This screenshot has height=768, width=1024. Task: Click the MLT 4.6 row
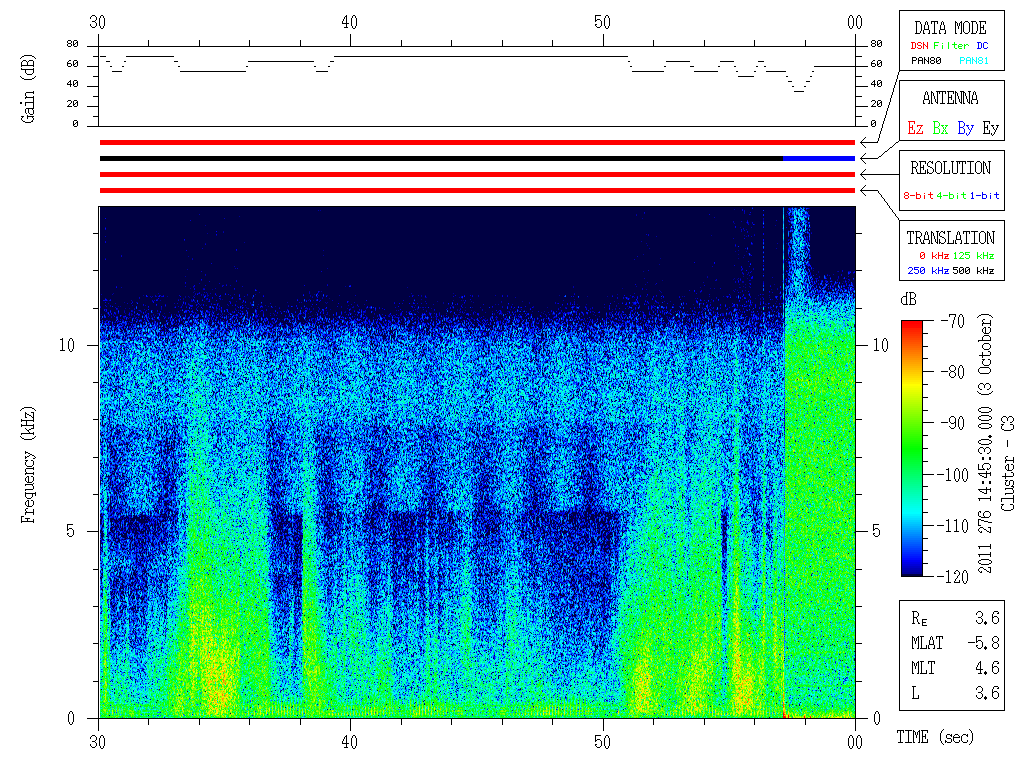[x=955, y=668]
